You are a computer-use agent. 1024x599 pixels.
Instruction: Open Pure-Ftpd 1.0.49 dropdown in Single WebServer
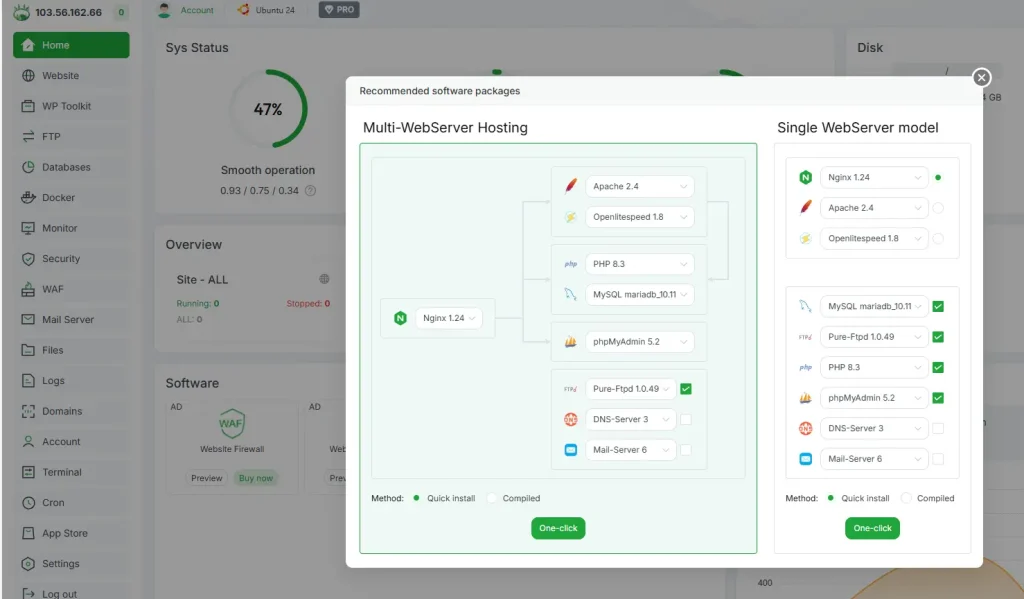point(874,337)
